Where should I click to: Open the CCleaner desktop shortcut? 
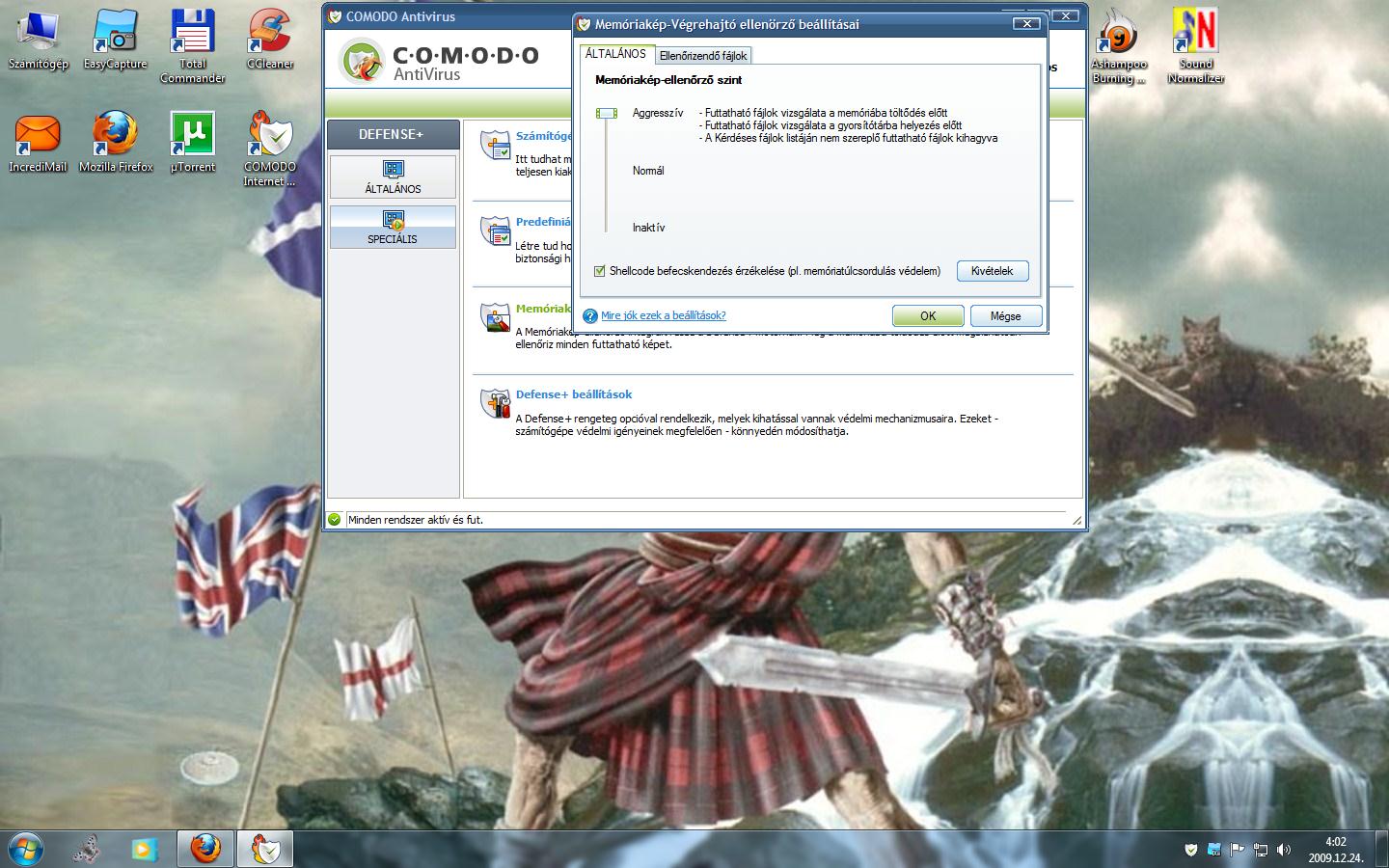point(270,41)
